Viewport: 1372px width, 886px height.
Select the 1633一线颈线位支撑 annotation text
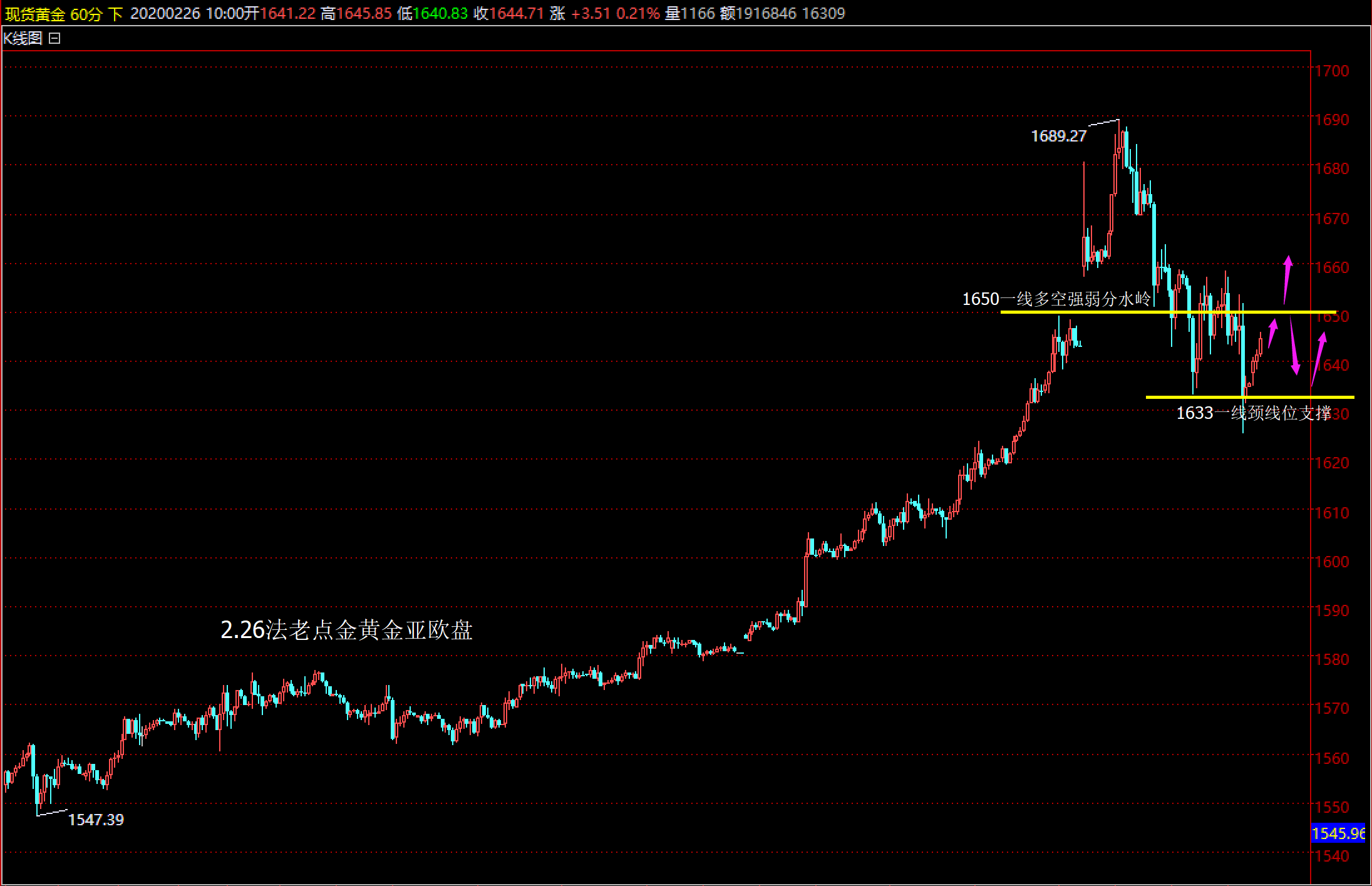(x=1254, y=413)
